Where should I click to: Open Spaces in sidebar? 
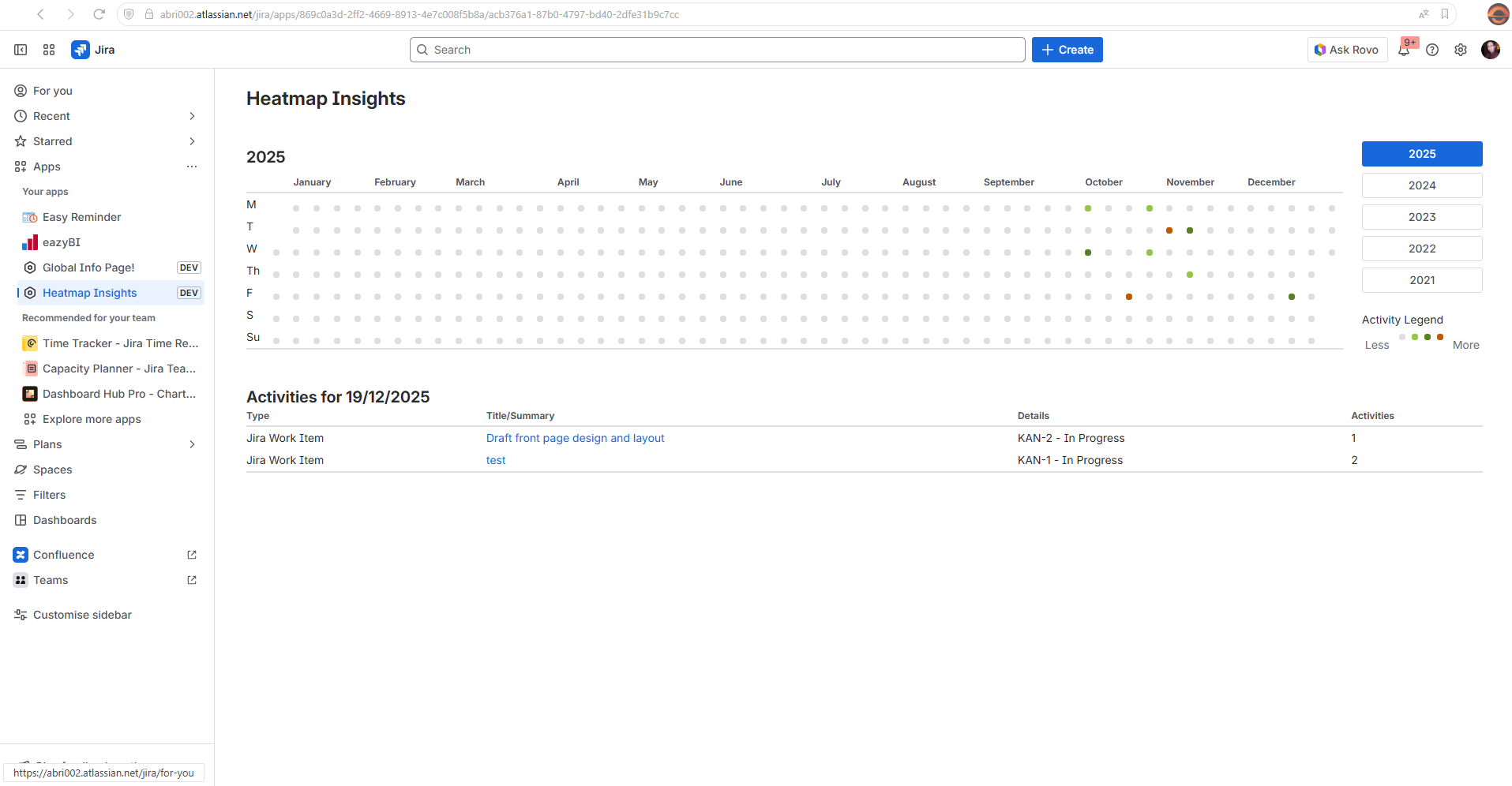pos(107,470)
